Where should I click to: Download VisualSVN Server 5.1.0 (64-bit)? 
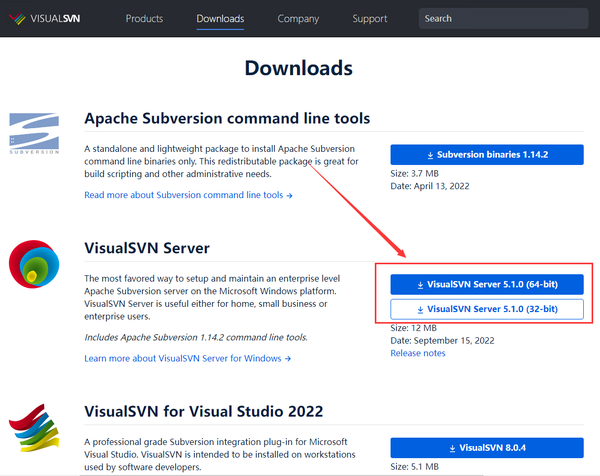(487, 284)
